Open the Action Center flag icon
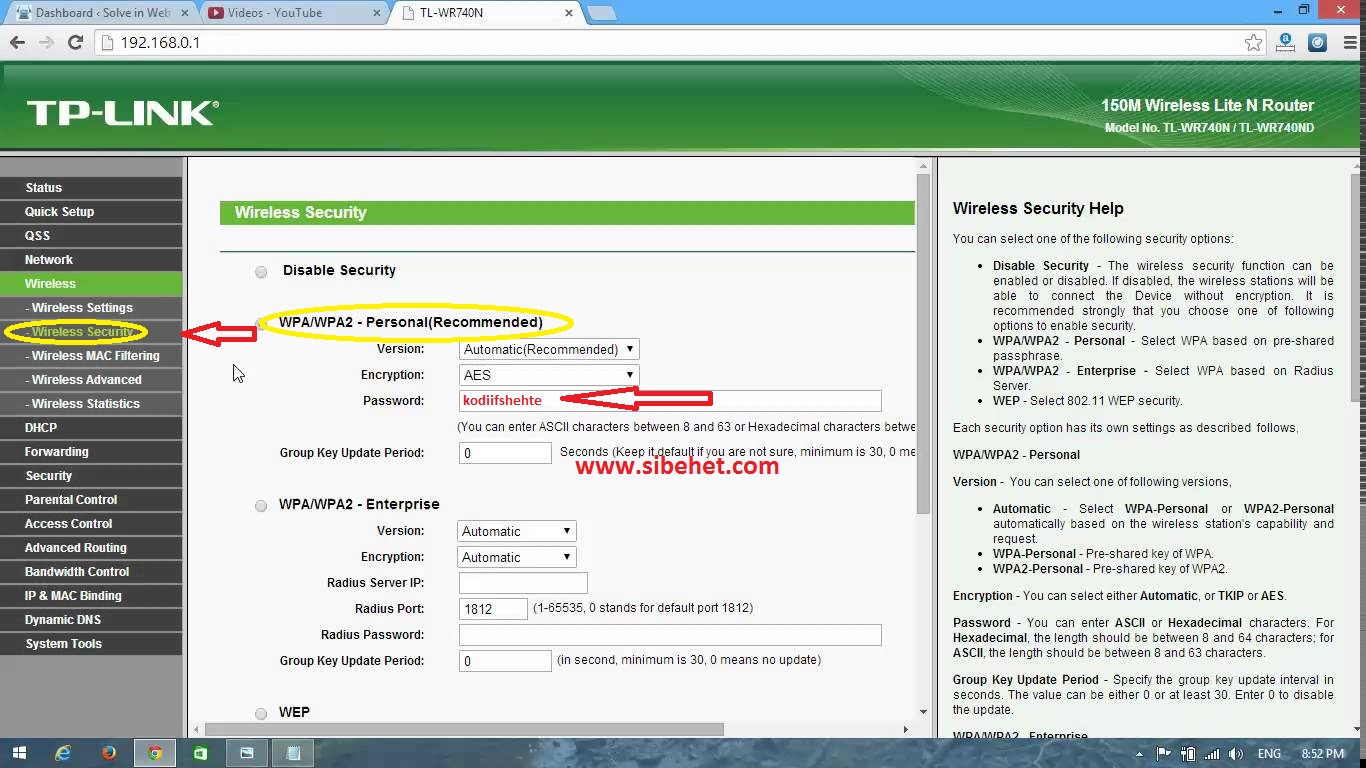This screenshot has height=768, width=1366. coord(1164,754)
